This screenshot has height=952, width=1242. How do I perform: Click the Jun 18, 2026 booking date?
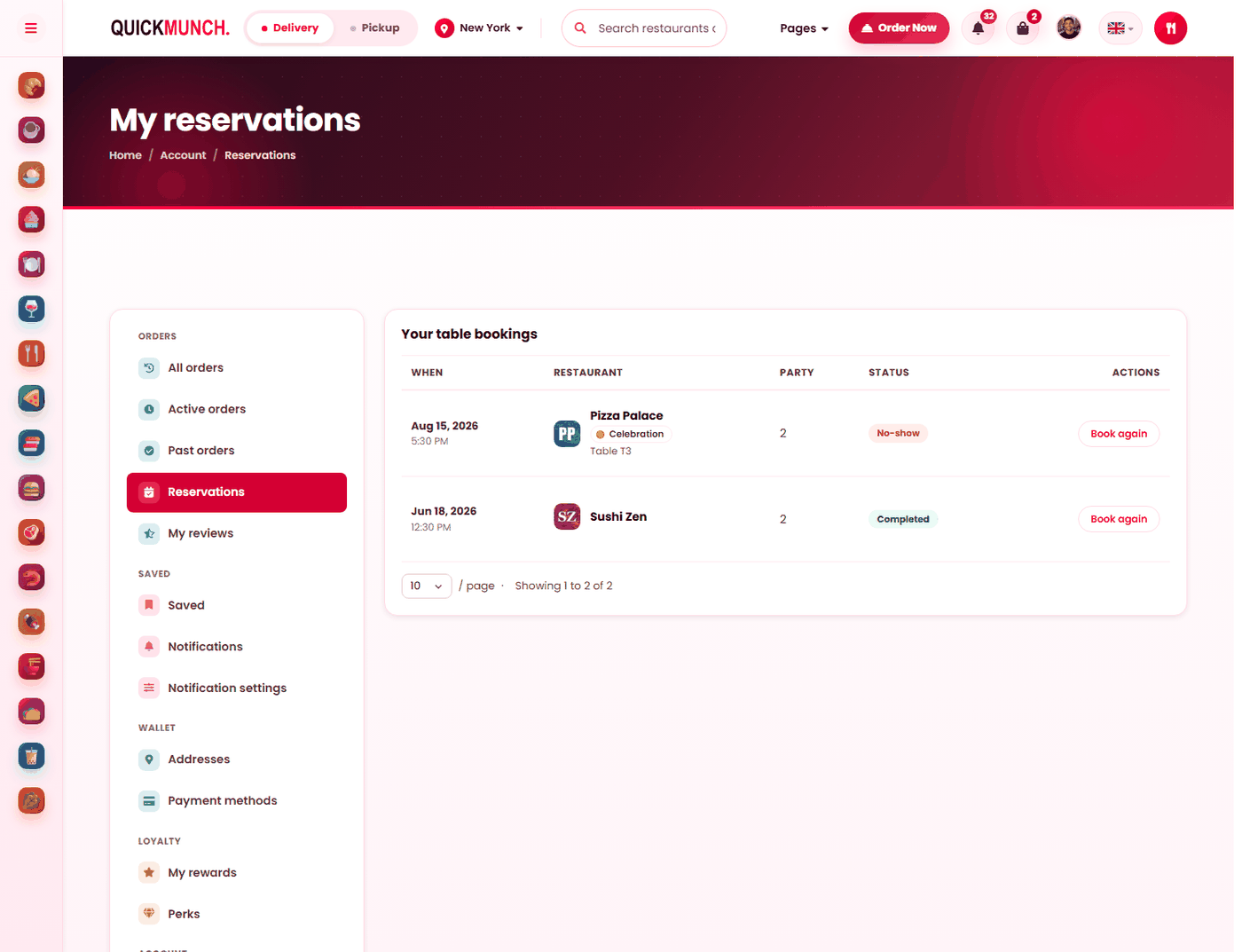point(444,511)
